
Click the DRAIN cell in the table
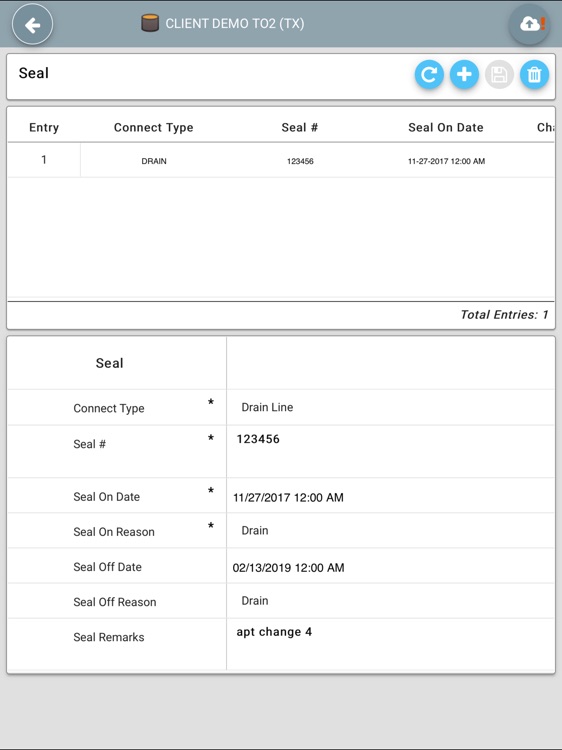coord(154,161)
